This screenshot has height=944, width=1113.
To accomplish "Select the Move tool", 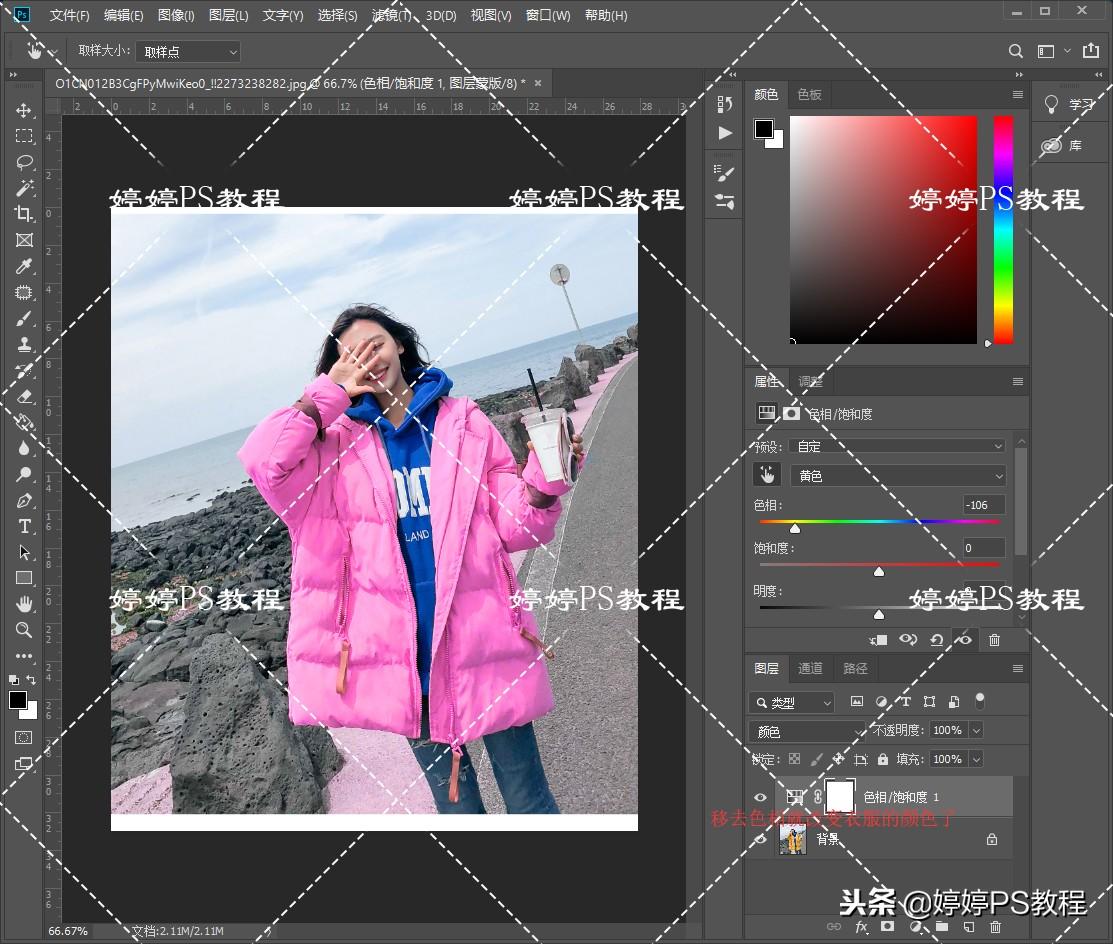I will tap(24, 110).
